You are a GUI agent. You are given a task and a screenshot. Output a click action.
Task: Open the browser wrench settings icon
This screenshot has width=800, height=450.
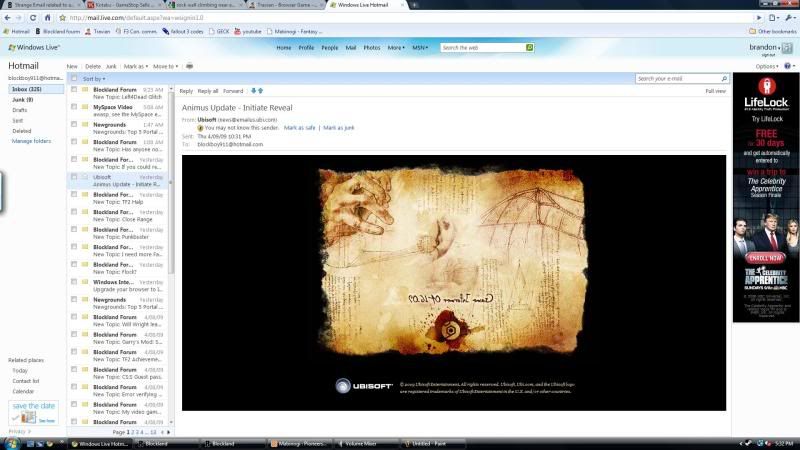pyautogui.click(x=790, y=18)
